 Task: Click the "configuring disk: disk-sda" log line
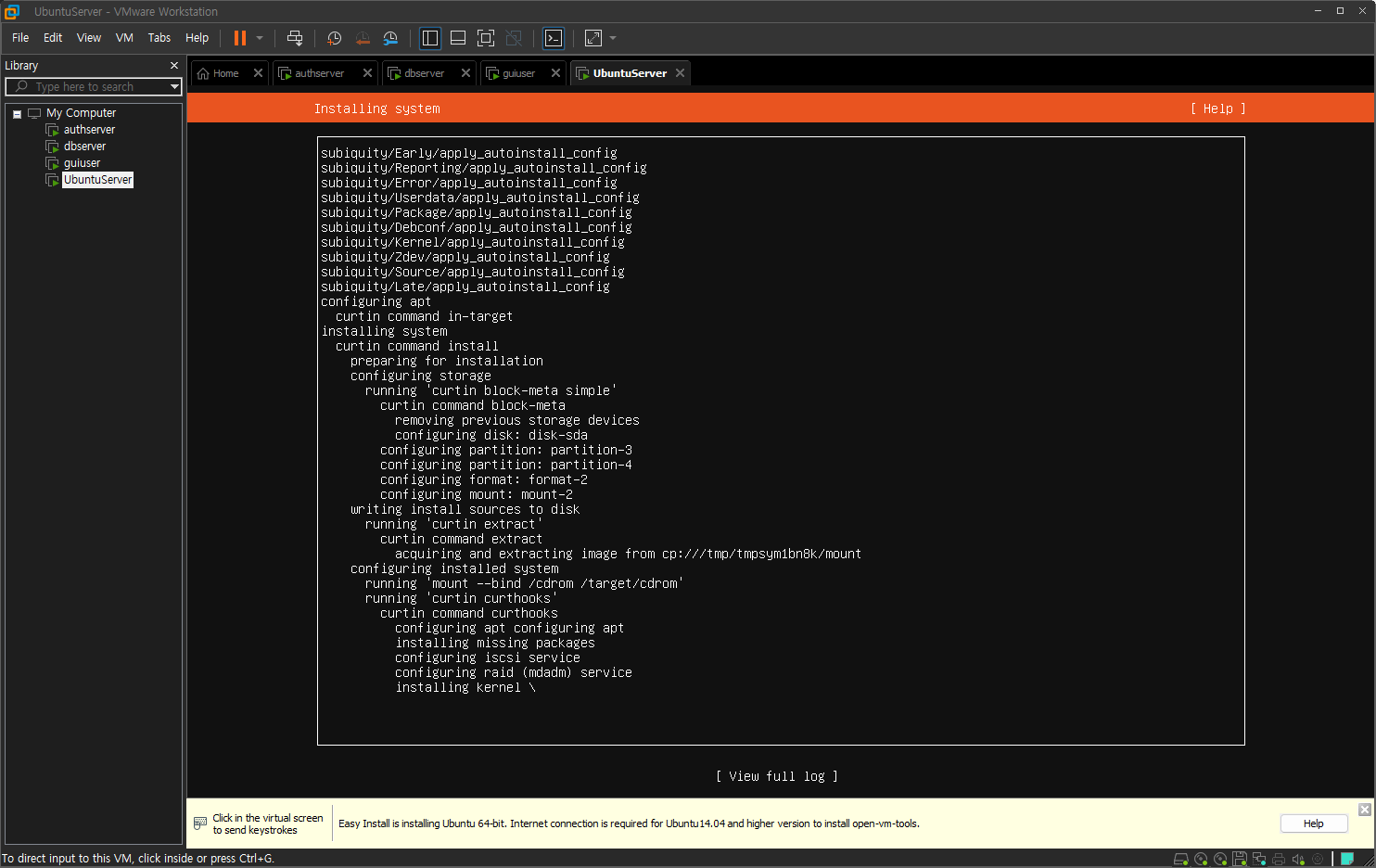pos(491,435)
